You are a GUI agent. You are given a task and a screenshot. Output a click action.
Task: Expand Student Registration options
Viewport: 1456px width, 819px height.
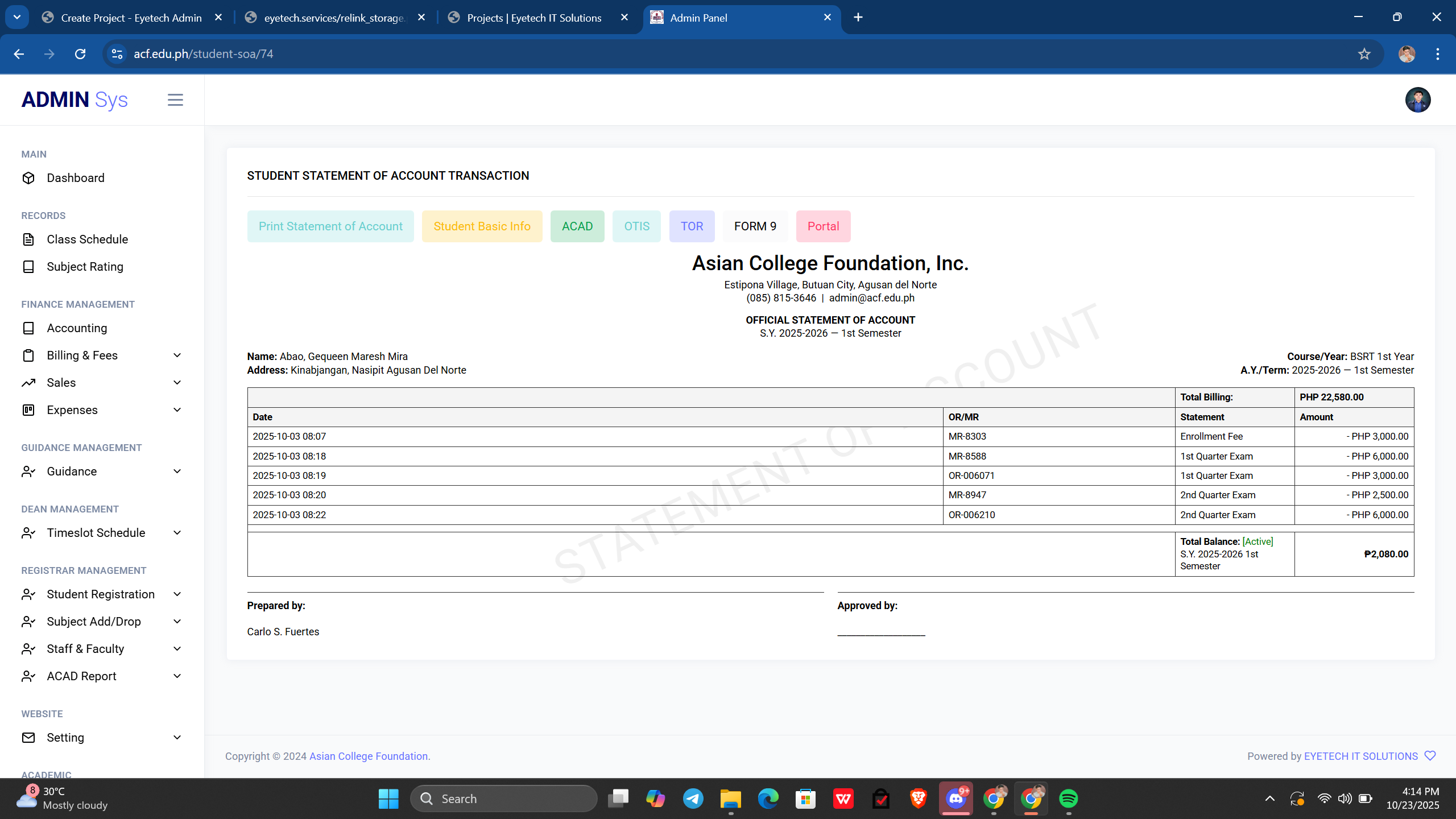[x=177, y=594]
